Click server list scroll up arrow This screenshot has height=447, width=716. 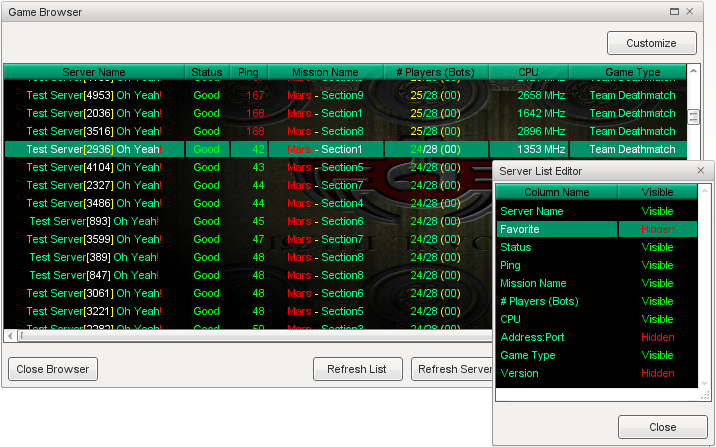(693, 71)
